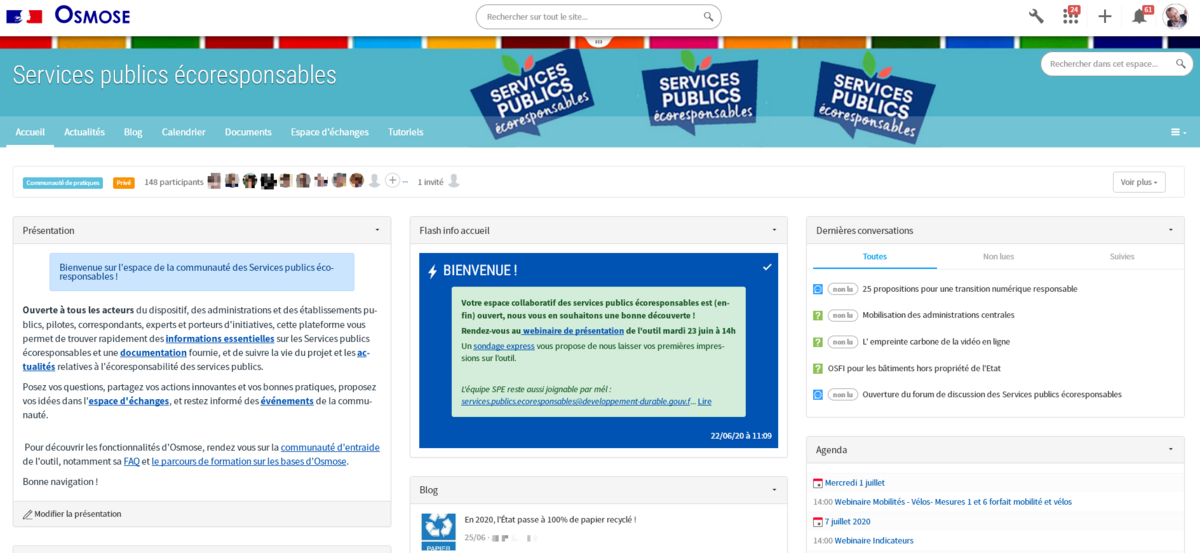Open the notifications bell icon
Screen dimensions: 1200x553
point(1139,16)
